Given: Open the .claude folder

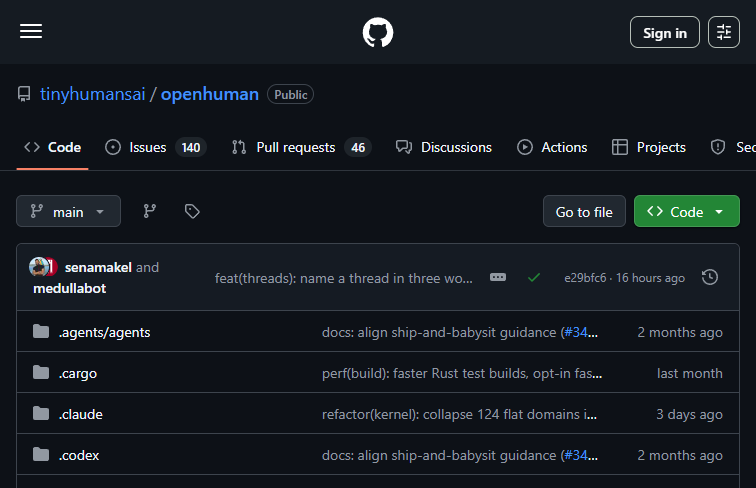Looking at the screenshot, I should click(81, 414).
